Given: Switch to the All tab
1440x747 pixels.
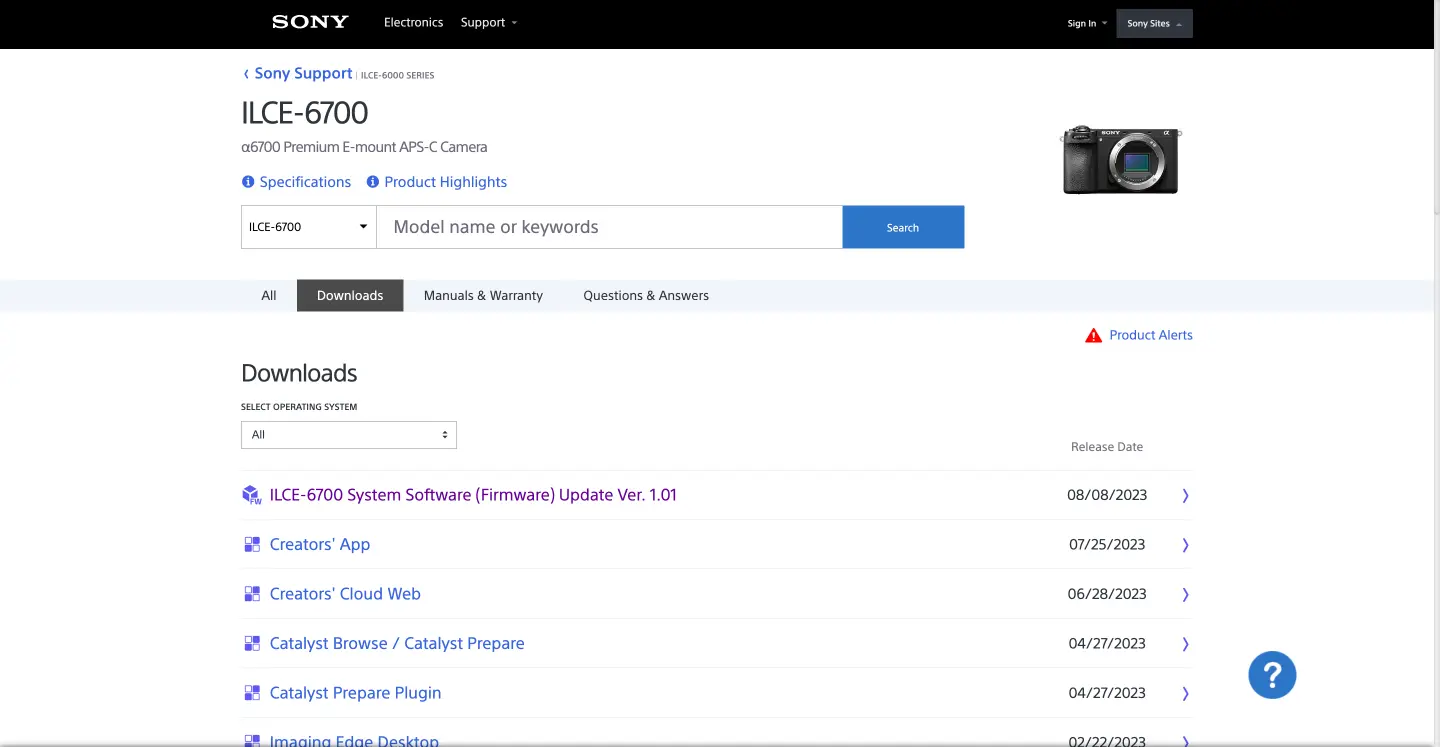Looking at the screenshot, I should [x=269, y=296].
